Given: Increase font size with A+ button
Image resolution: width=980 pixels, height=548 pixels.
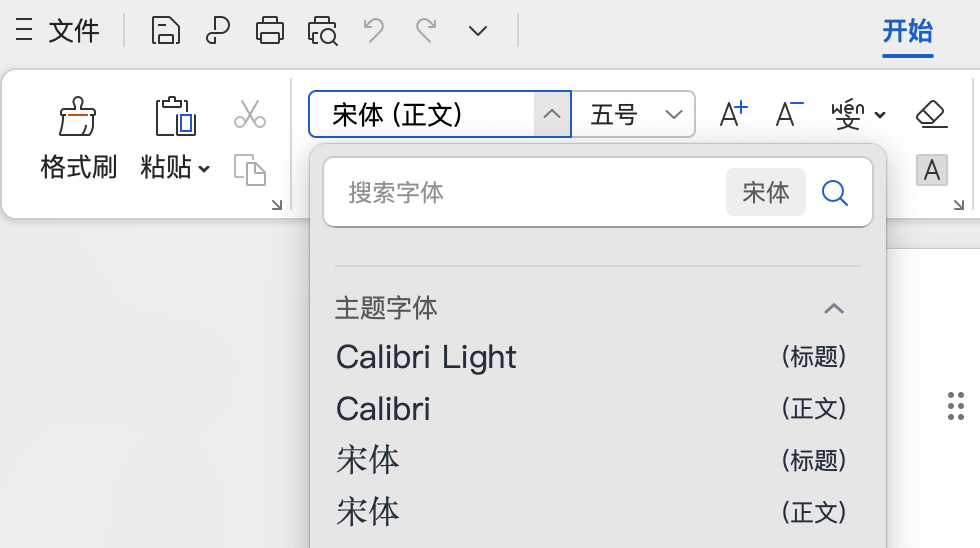Looking at the screenshot, I should click(x=734, y=114).
